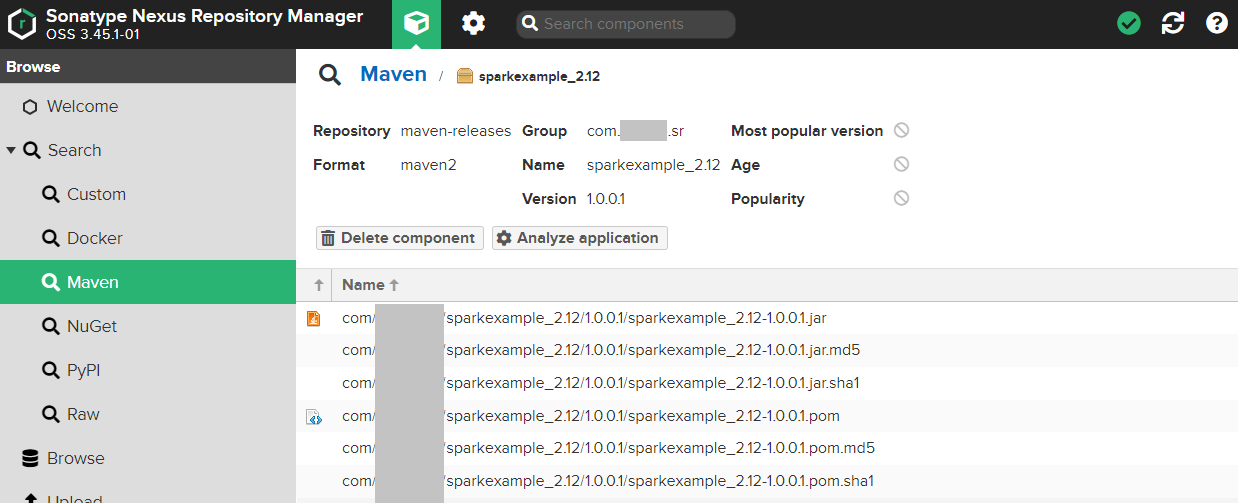Click the Maven breadcrumb link
Screen dimensions: 1238x503
coord(393,74)
